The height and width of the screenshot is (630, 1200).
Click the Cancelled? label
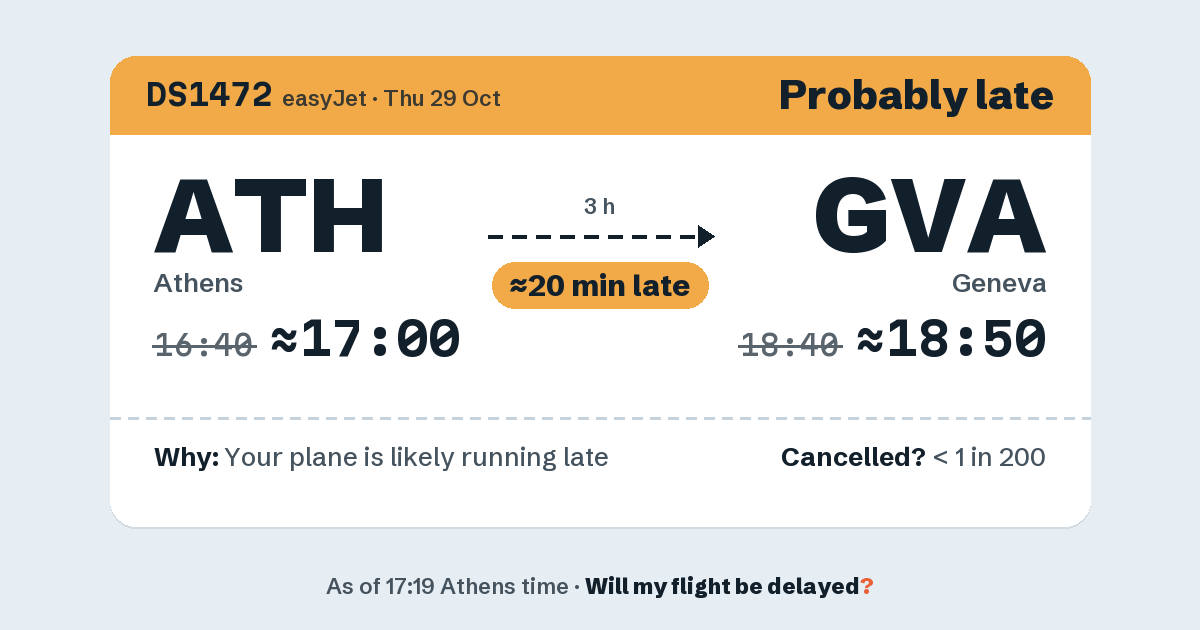click(x=853, y=458)
